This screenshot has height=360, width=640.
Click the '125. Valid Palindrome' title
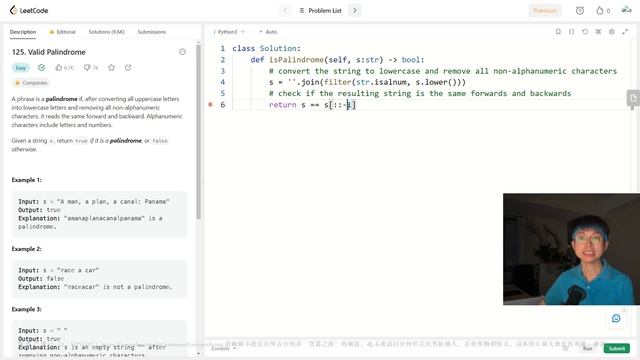49,52
